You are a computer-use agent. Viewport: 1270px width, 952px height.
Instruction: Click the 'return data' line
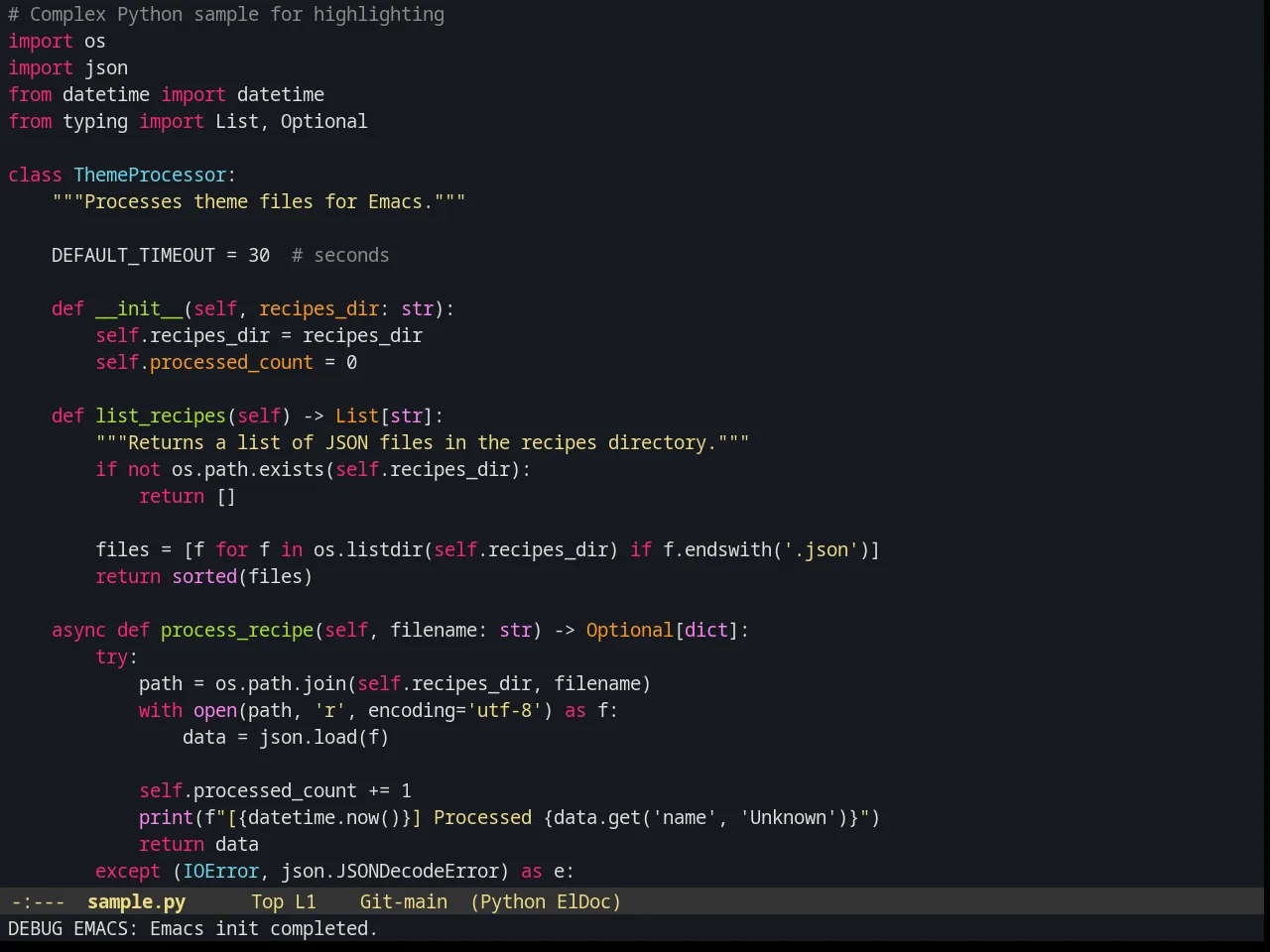point(198,844)
